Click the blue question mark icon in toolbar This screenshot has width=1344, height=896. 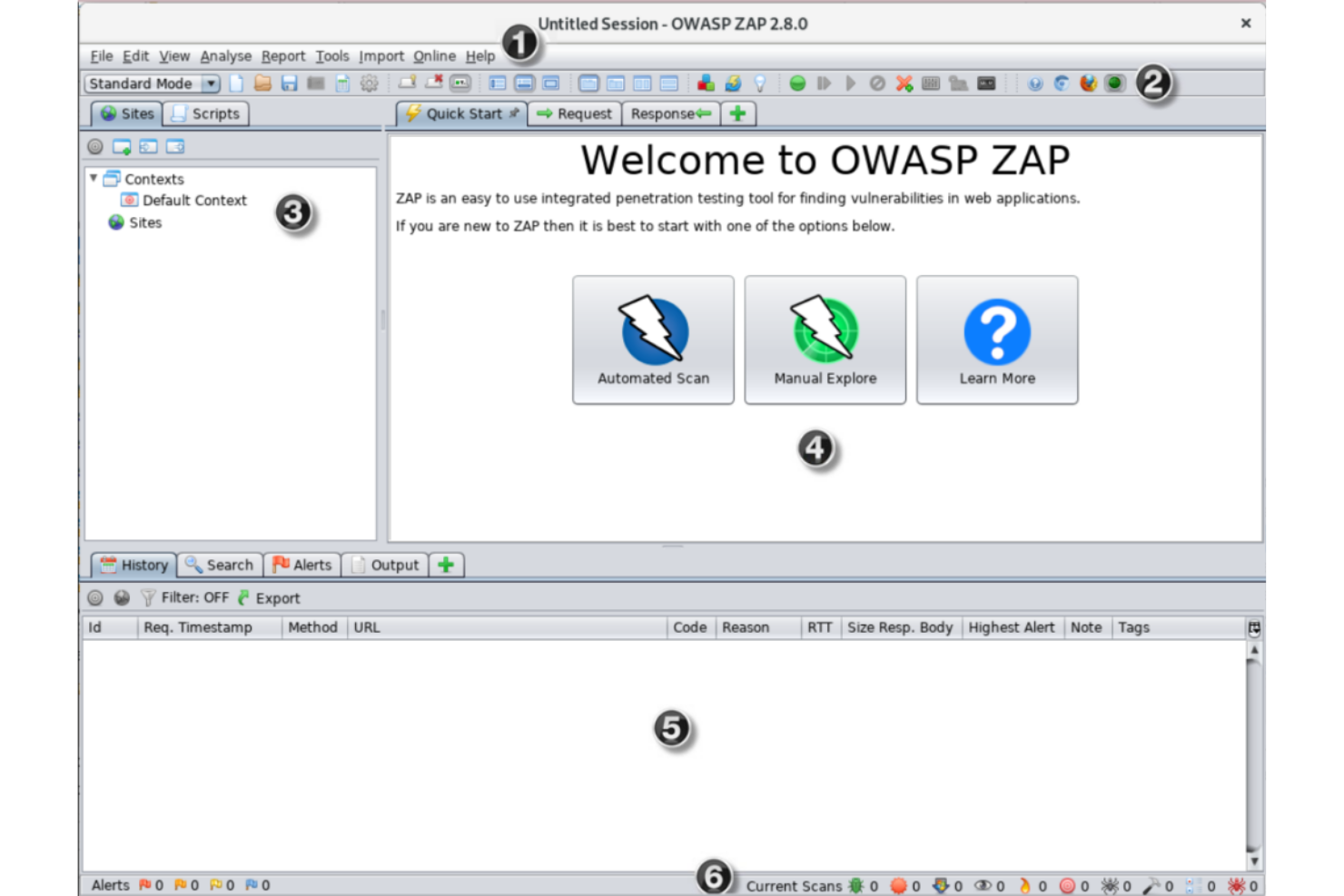click(1035, 84)
